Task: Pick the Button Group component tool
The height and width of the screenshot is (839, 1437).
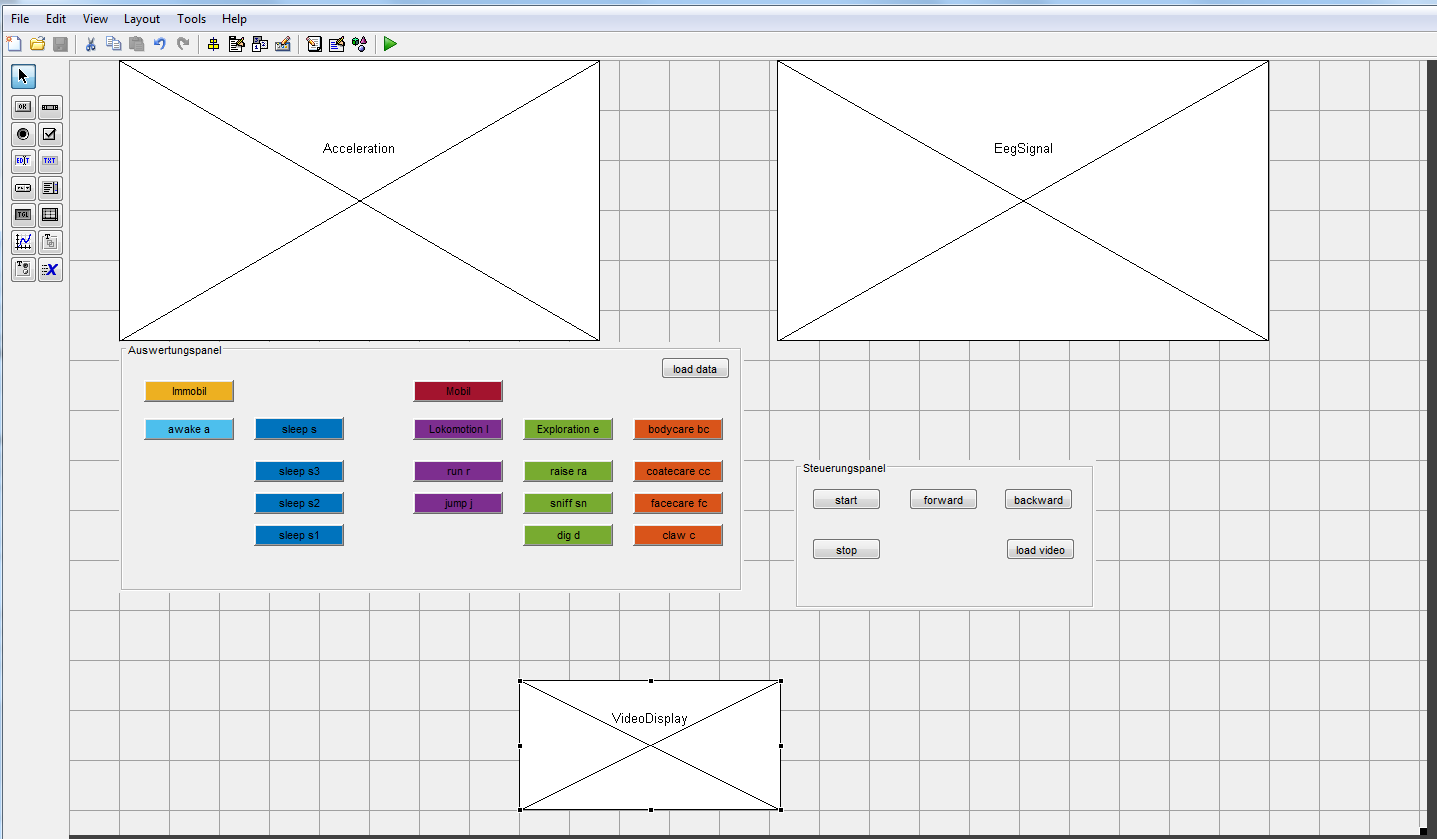Action: (x=24, y=269)
